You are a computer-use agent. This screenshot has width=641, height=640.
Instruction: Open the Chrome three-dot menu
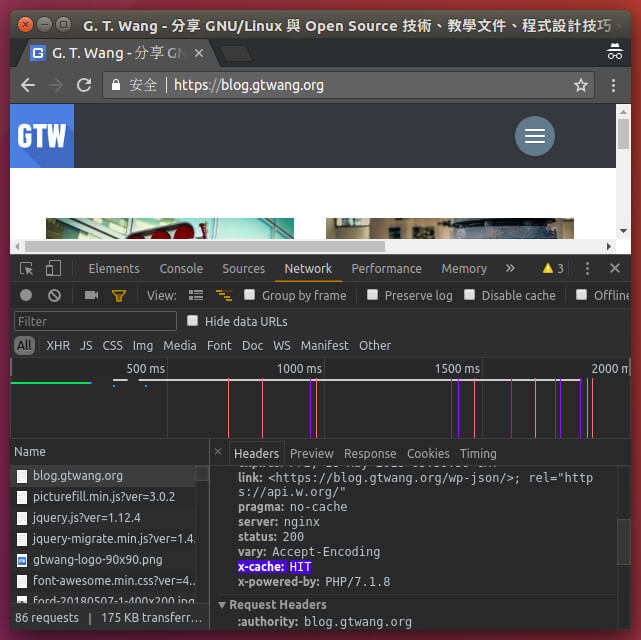click(x=613, y=85)
